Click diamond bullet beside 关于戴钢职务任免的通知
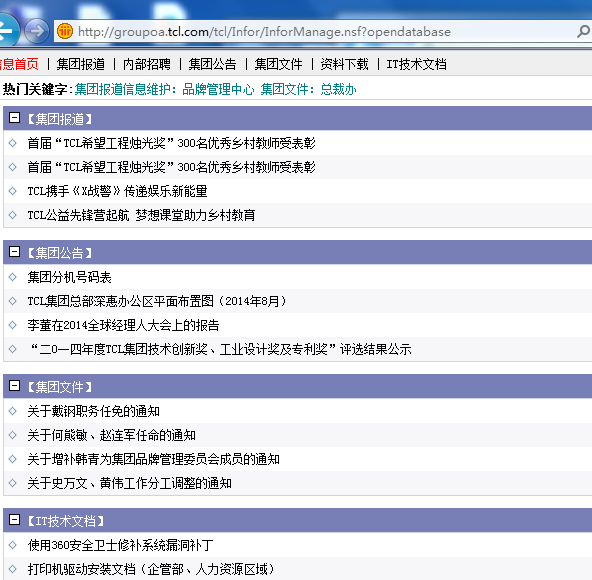The height and width of the screenshot is (580, 592). coord(12,411)
